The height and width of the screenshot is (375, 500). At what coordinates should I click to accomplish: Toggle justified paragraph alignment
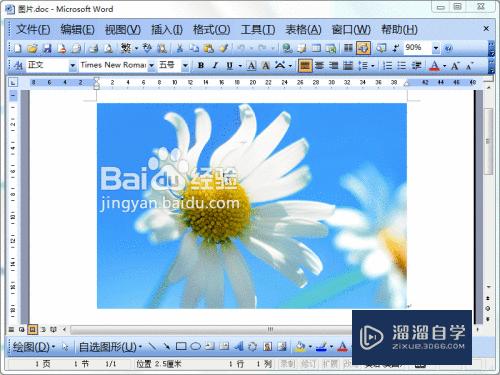click(x=305, y=66)
